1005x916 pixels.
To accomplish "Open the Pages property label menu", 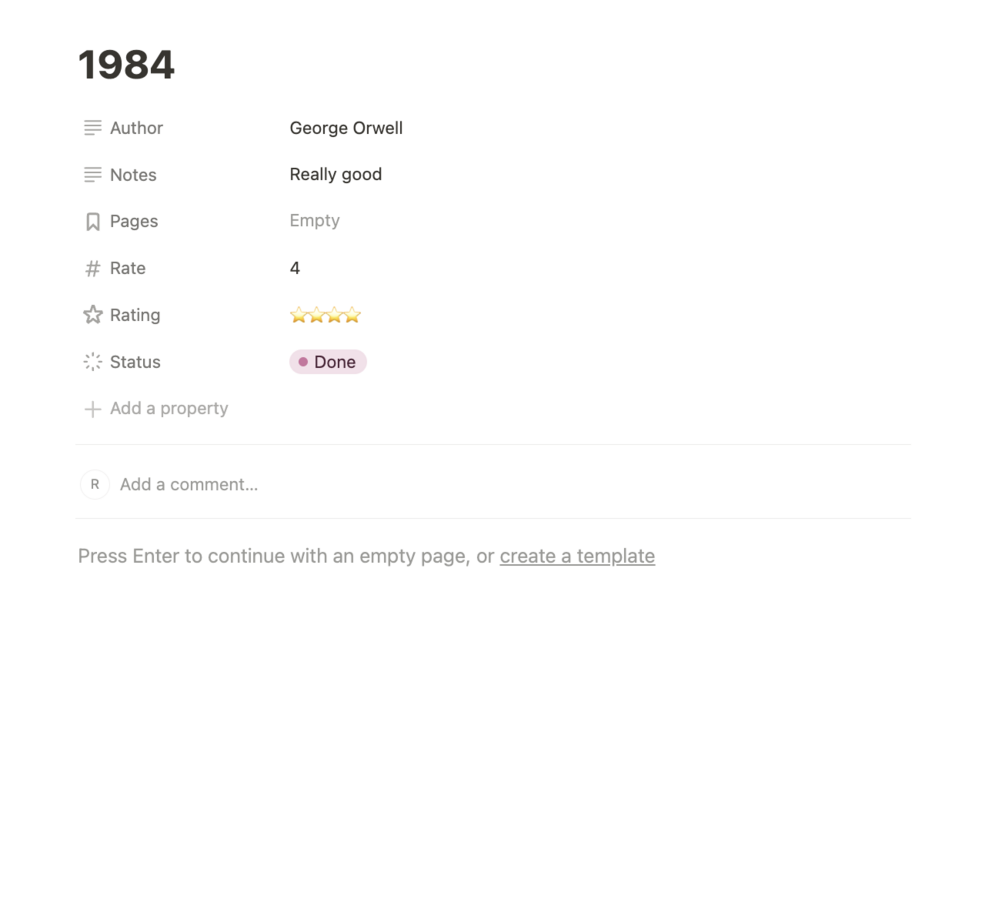I will click(134, 222).
